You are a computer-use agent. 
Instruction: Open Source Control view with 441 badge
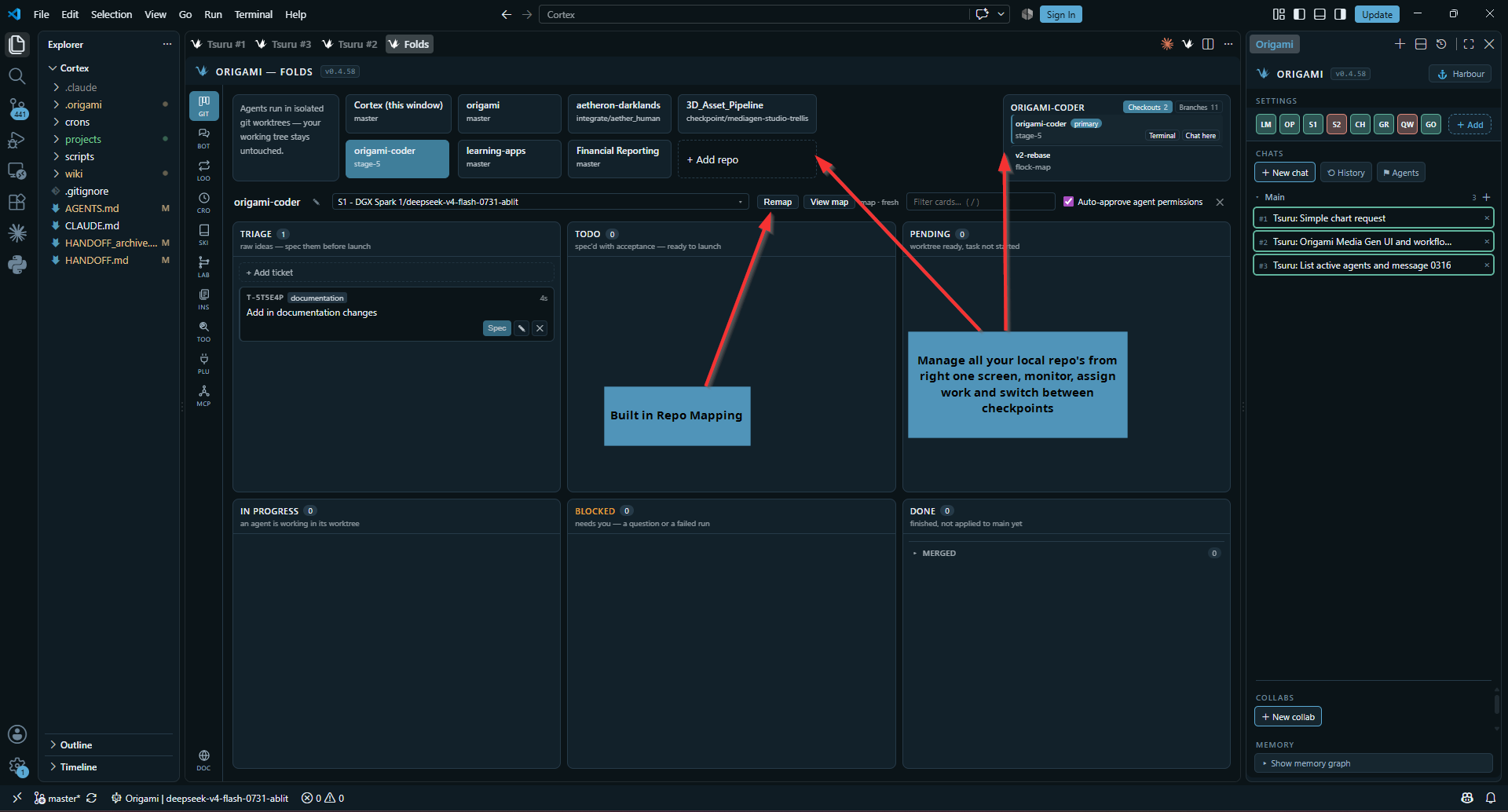click(16, 108)
